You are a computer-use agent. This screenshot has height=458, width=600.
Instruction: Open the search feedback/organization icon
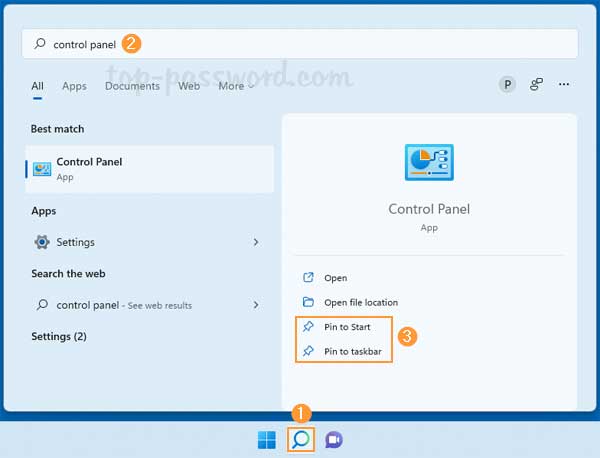(536, 84)
